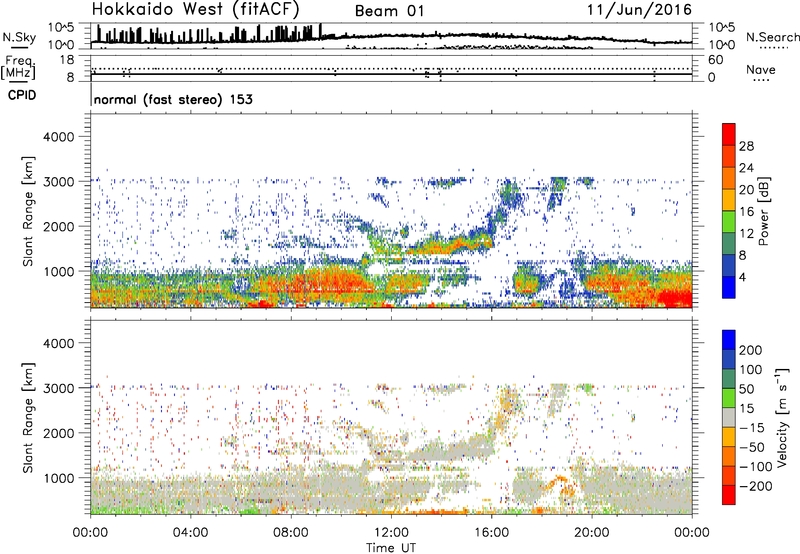
Task: Click the '12:00' time tick label
Action: pos(391,533)
